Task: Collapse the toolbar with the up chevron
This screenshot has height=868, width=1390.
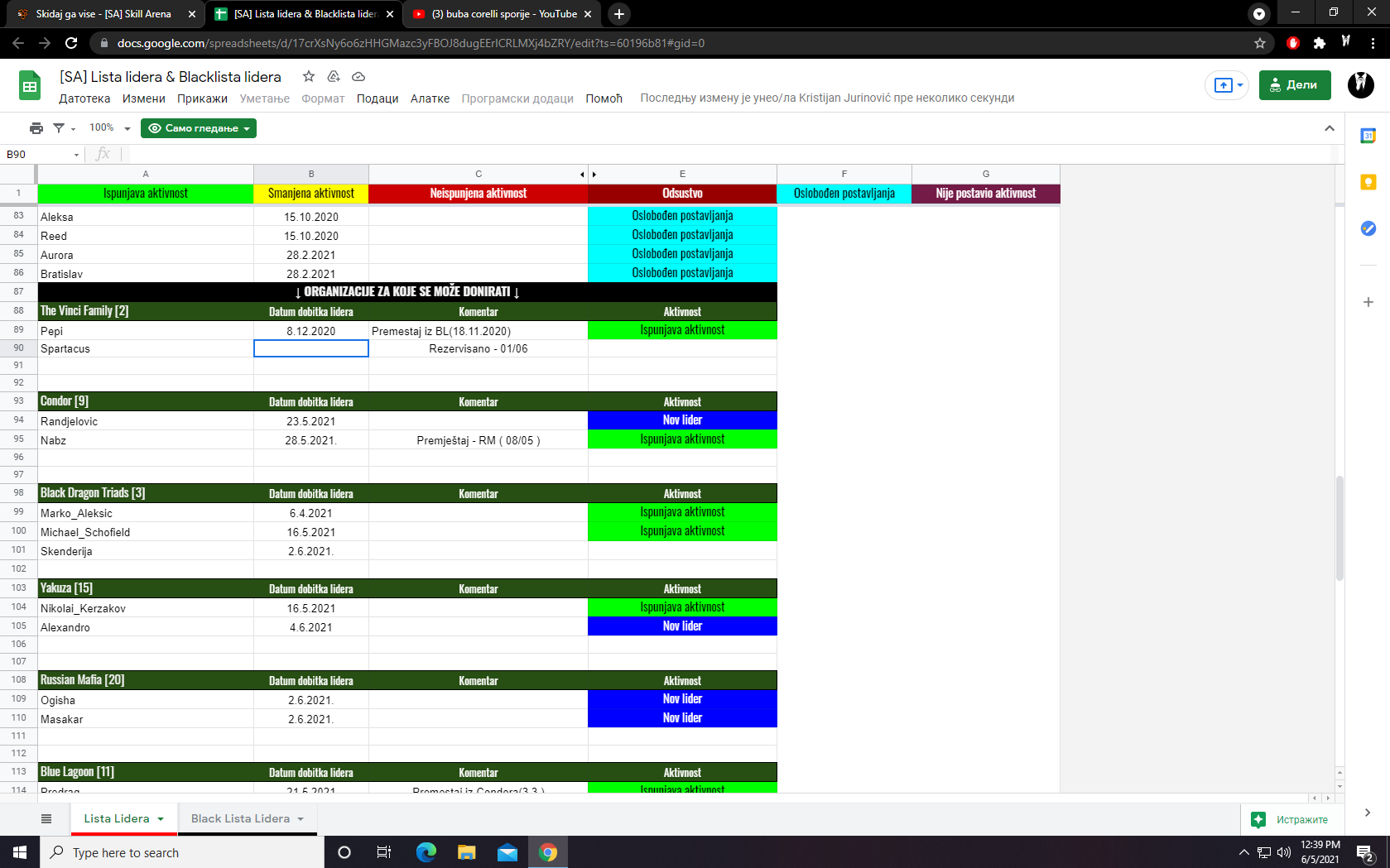Action: pos(1329,128)
